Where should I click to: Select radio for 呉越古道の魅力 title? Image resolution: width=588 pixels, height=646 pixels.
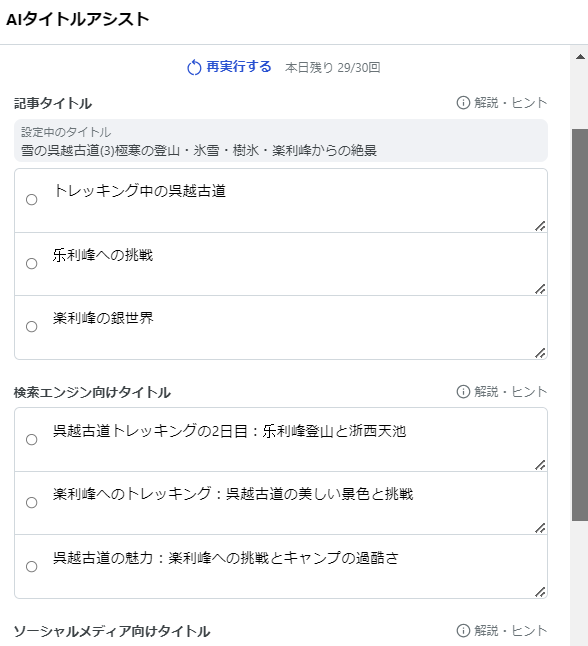click(x=32, y=566)
